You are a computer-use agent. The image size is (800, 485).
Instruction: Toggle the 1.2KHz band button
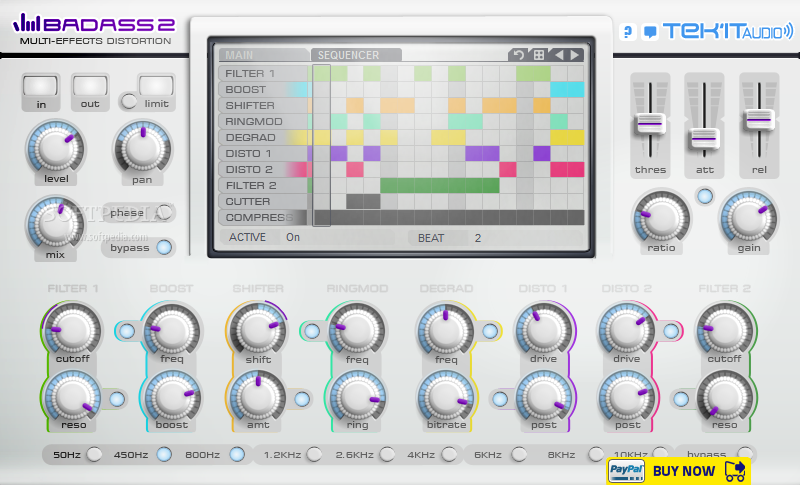314,454
